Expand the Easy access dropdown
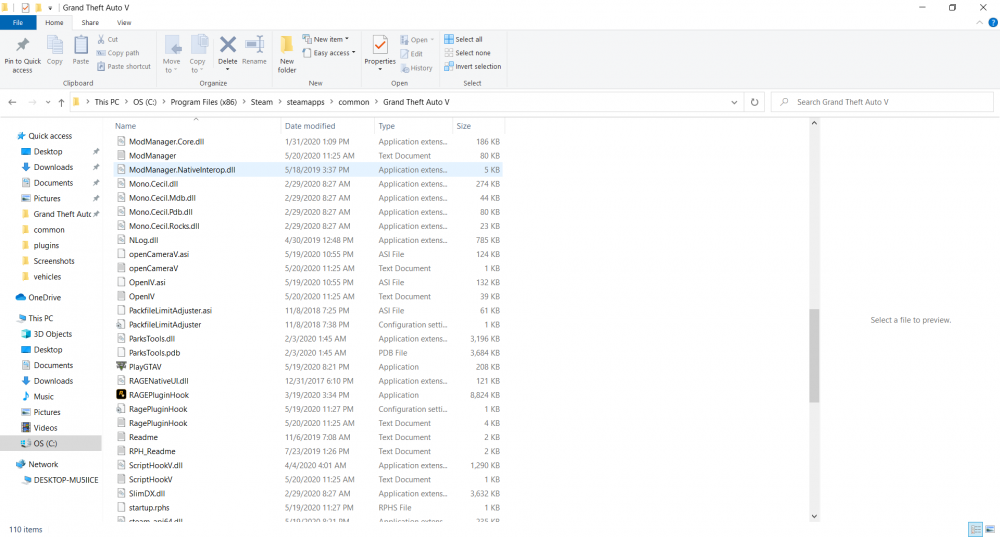1000x537 pixels. (332, 53)
